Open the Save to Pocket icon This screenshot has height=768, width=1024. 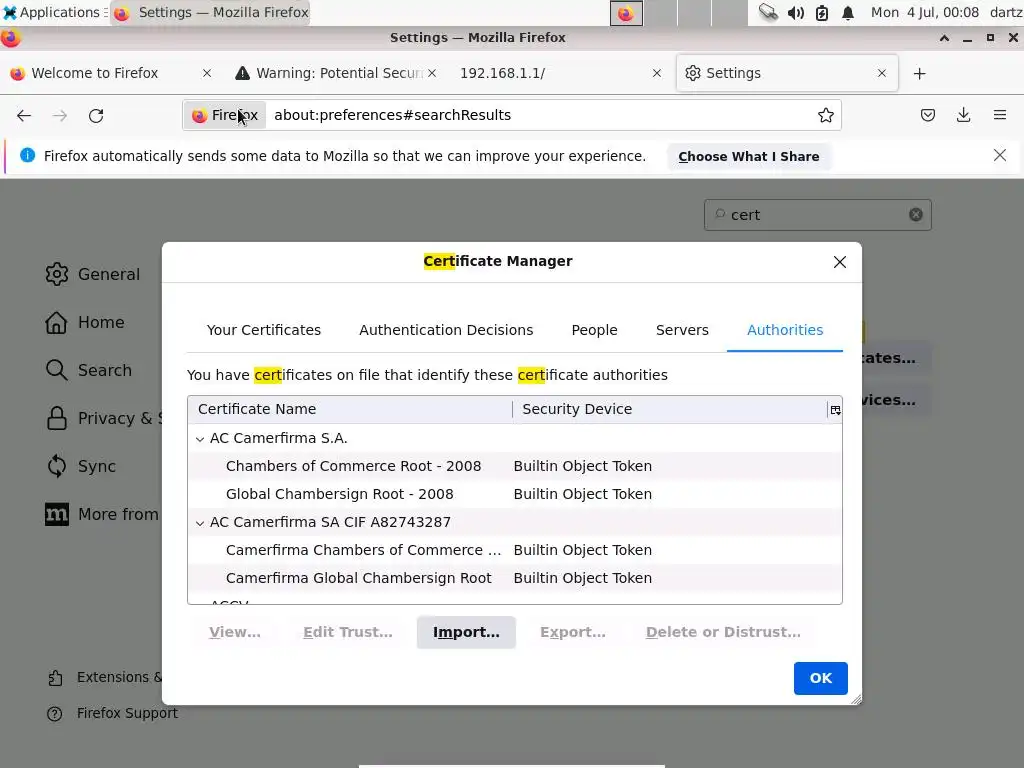[928, 116]
